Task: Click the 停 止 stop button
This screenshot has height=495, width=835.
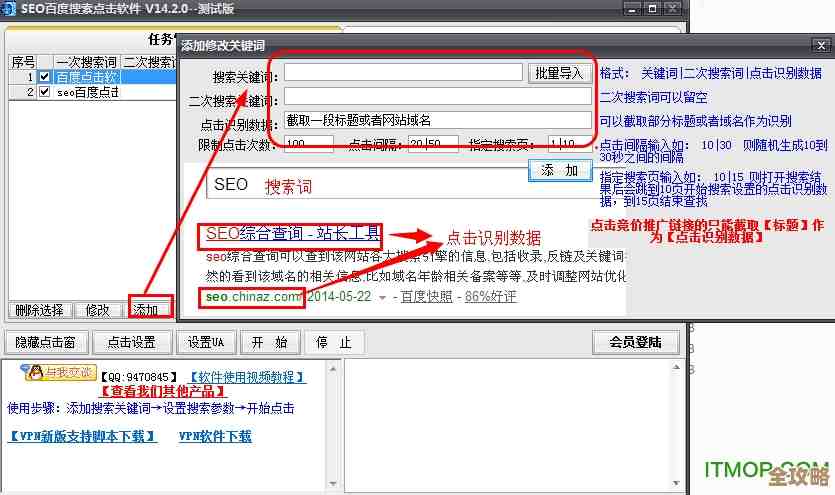Action: pos(334,342)
